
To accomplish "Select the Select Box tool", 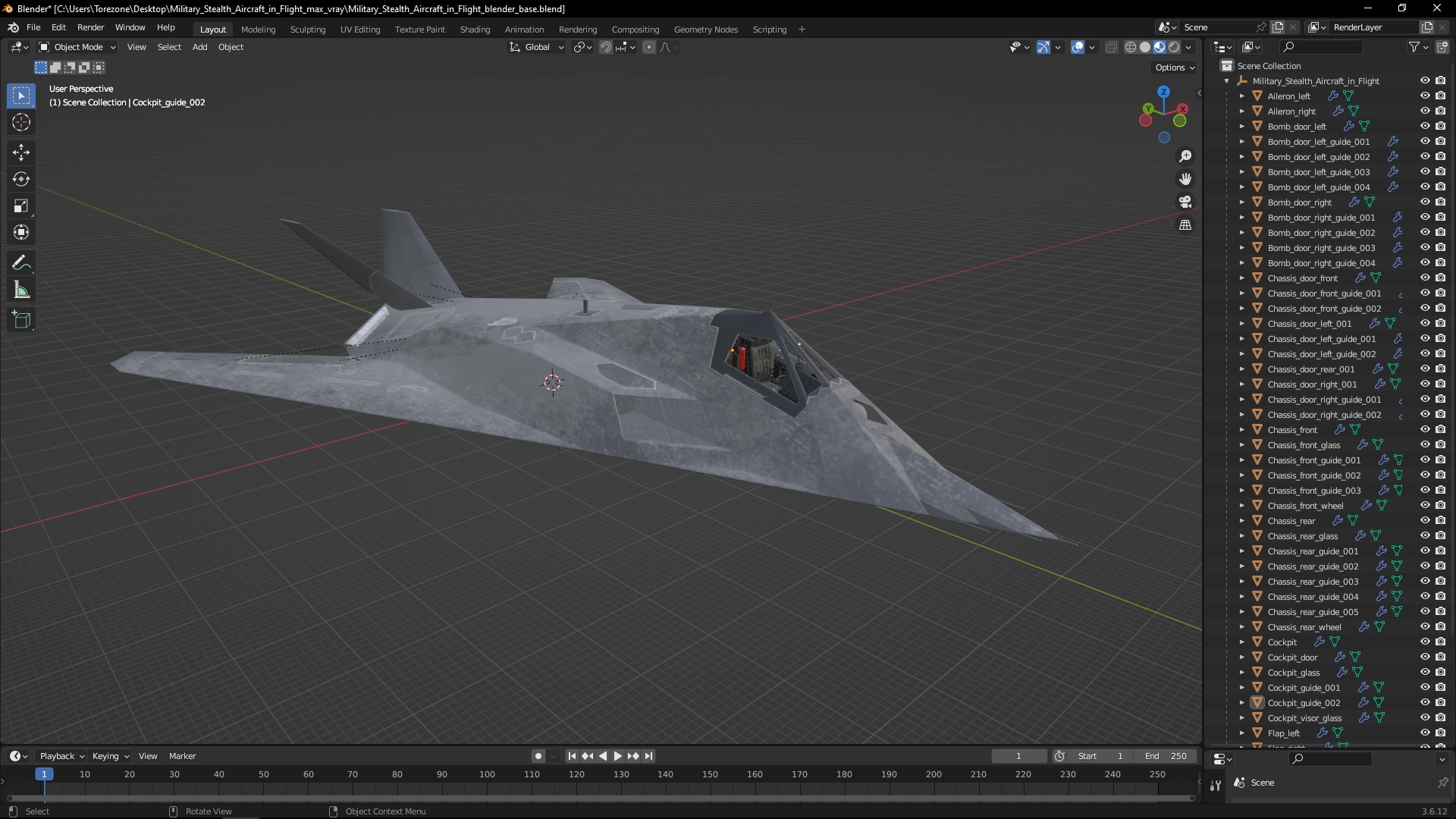I will click(21, 96).
